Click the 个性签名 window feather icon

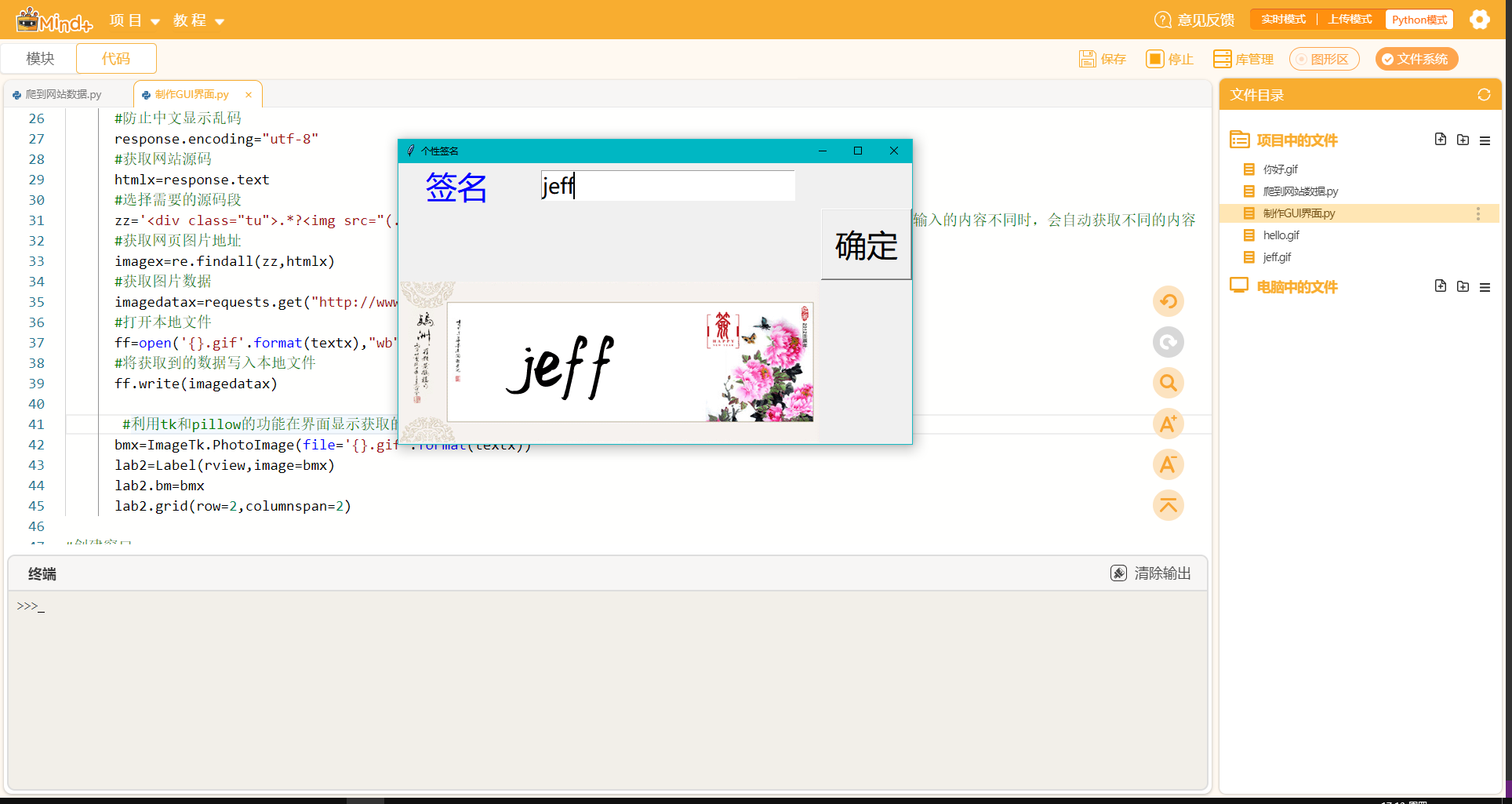tap(411, 151)
